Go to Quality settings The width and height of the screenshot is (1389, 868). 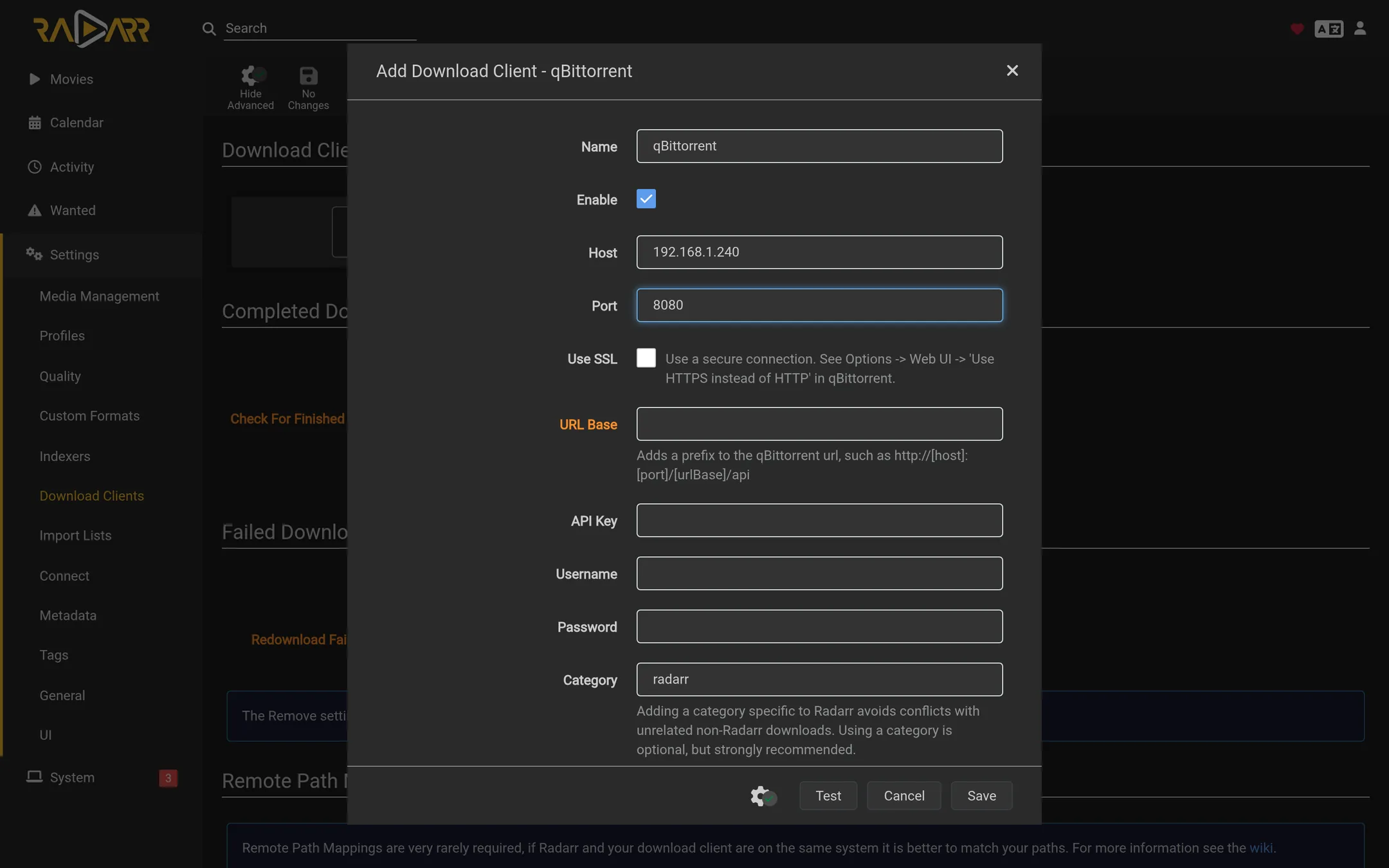(x=60, y=376)
